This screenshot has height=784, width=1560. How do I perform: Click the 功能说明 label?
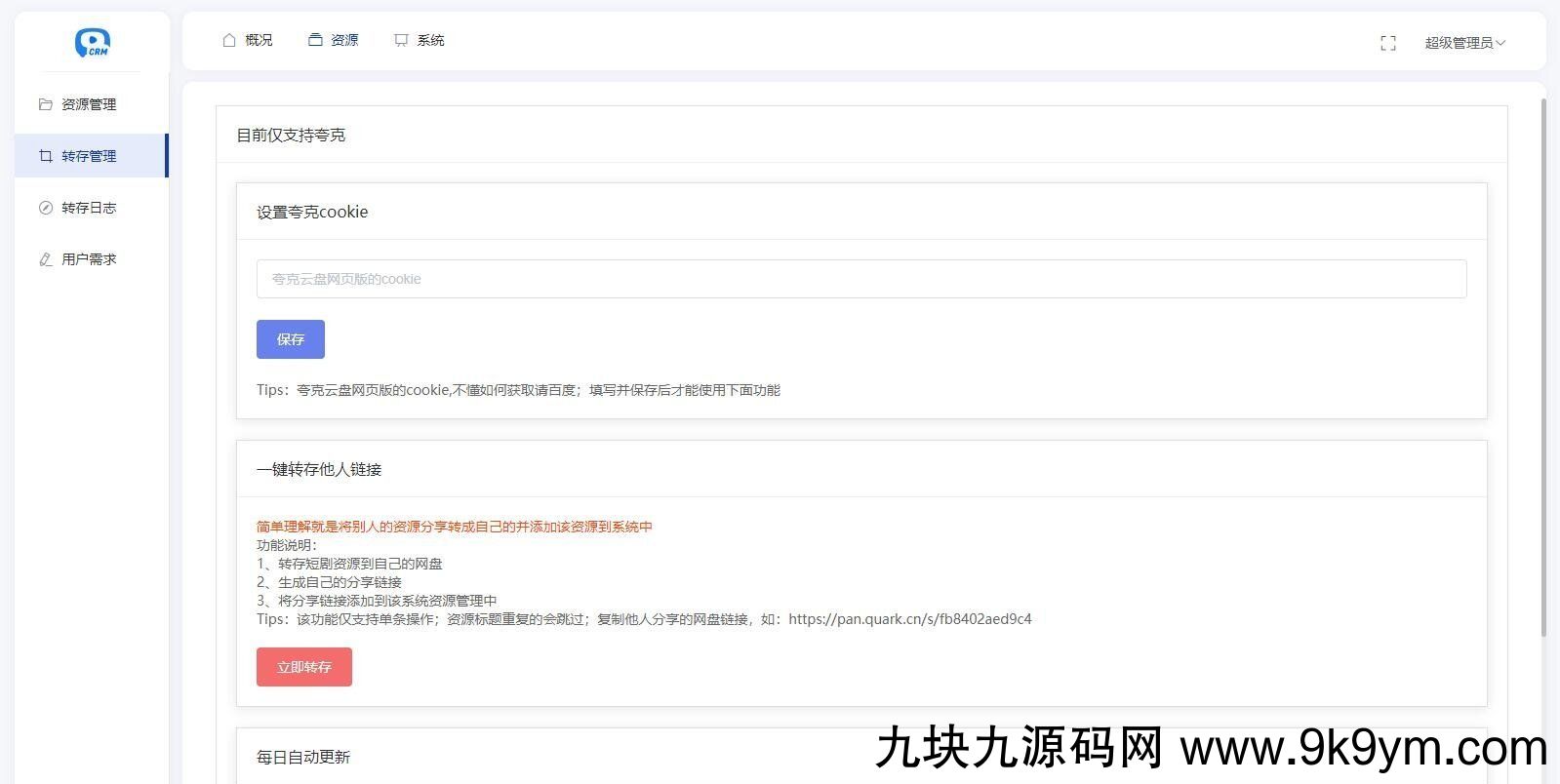pos(287,545)
